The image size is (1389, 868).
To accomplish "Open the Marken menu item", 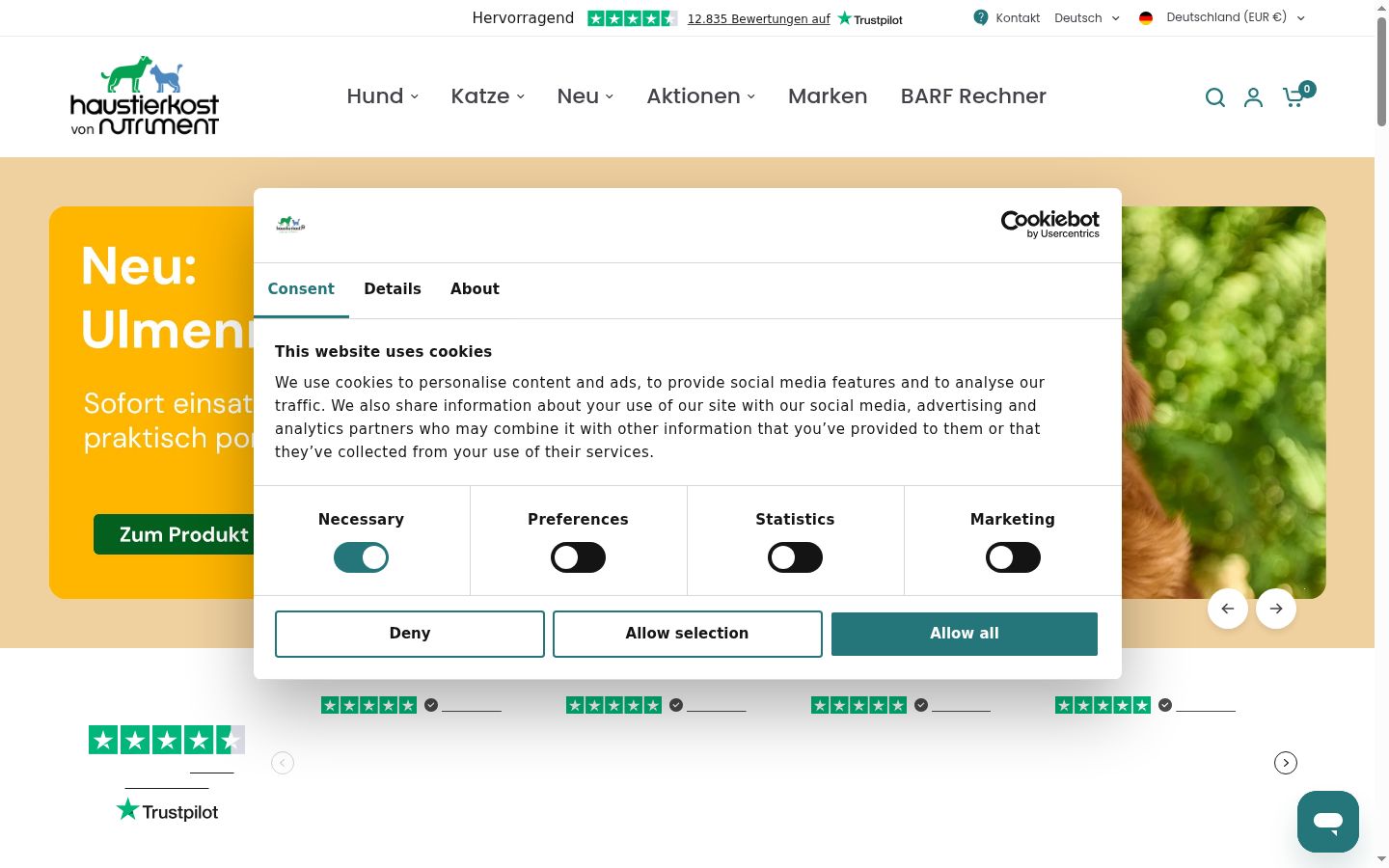I will point(828,96).
